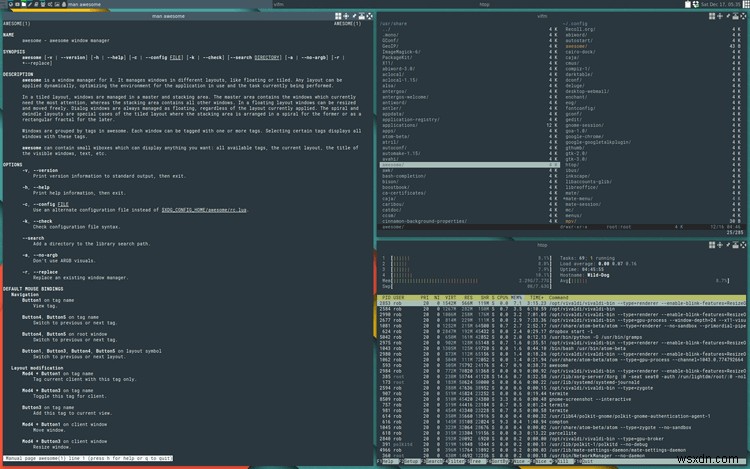Select google-chrome/ in vifm's ~/.config pane

point(584,137)
